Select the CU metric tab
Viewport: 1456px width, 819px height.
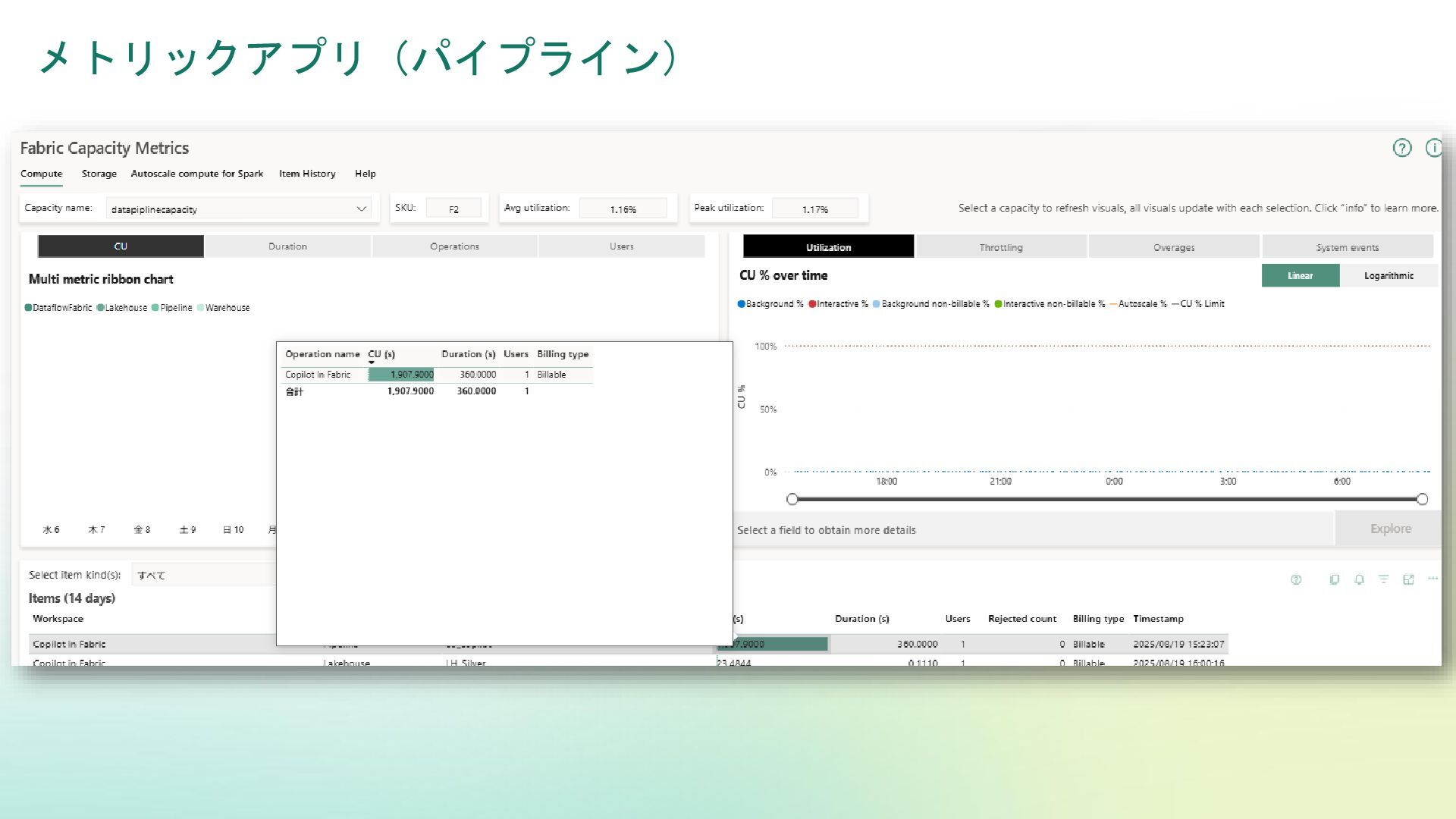(121, 246)
